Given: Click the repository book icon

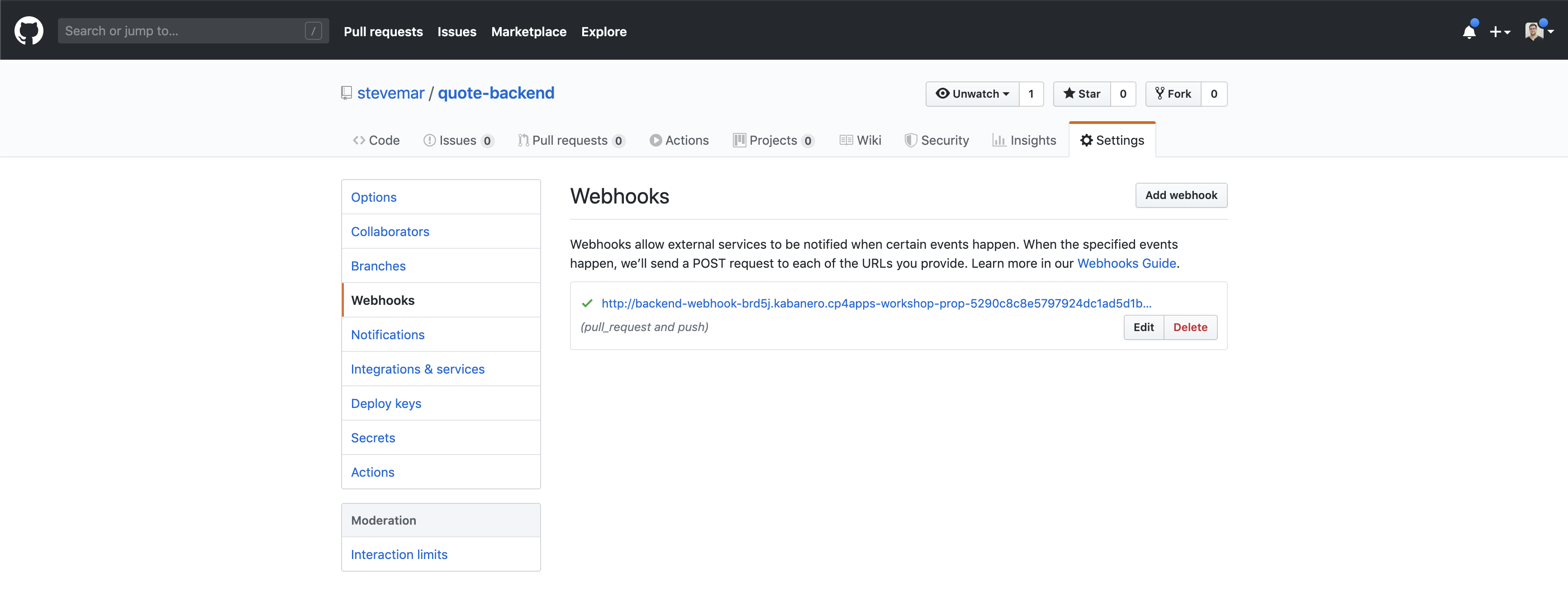Looking at the screenshot, I should point(347,93).
